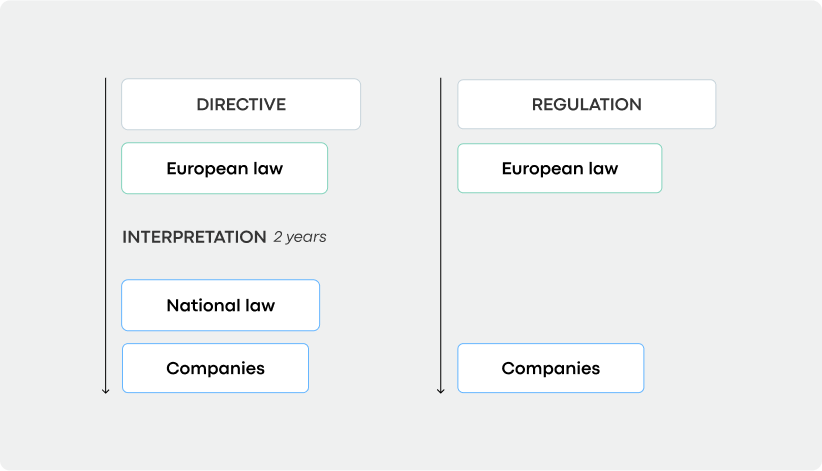Select European law box under REGULATION
The height and width of the screenshot is (471, 822).
560,168
